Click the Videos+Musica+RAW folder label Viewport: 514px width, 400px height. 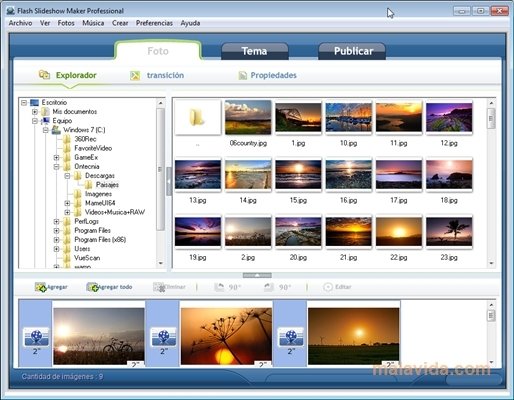click(115, 212)
